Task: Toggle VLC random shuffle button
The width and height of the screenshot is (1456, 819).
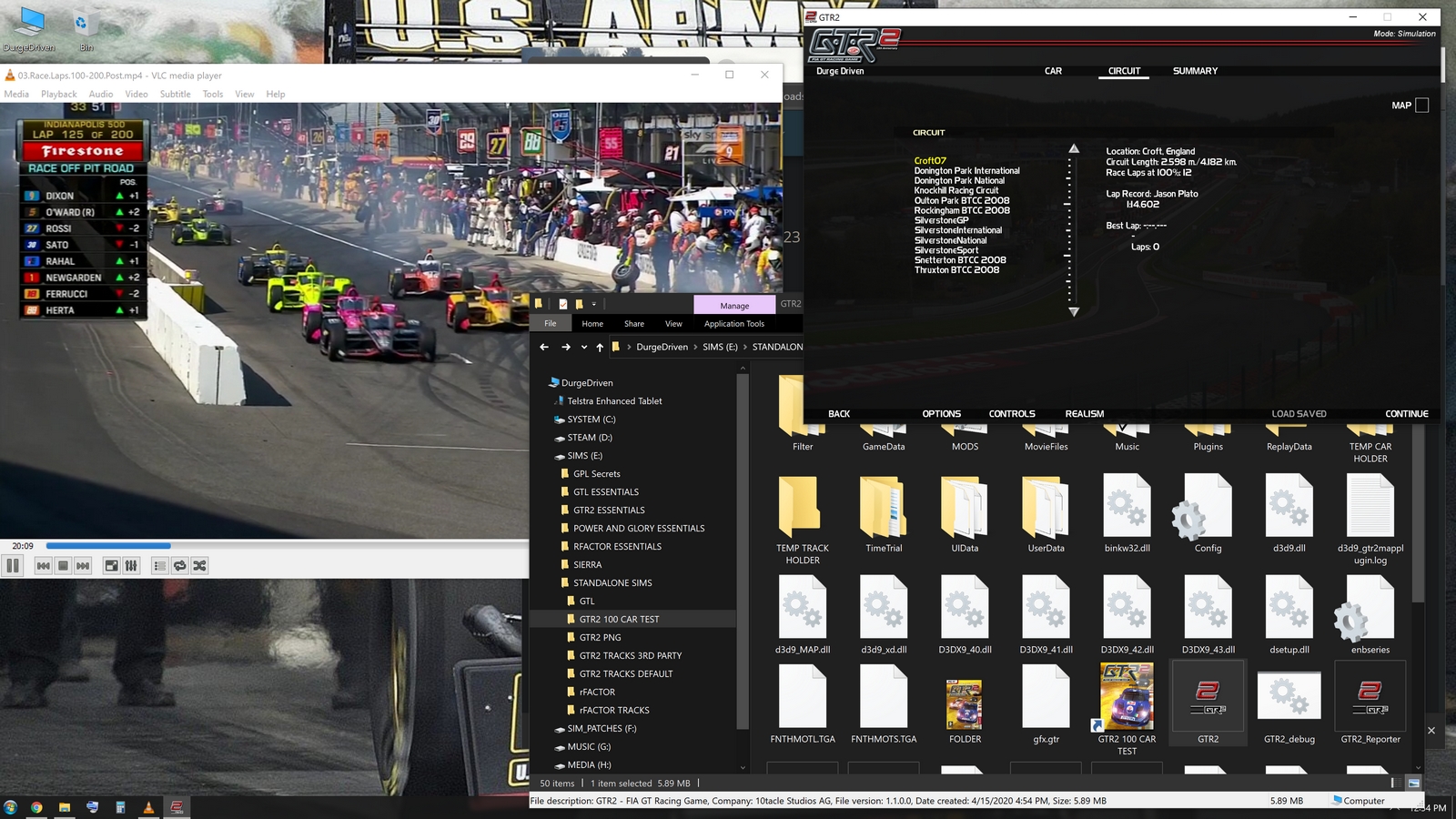Action: (x=199, y=566)
